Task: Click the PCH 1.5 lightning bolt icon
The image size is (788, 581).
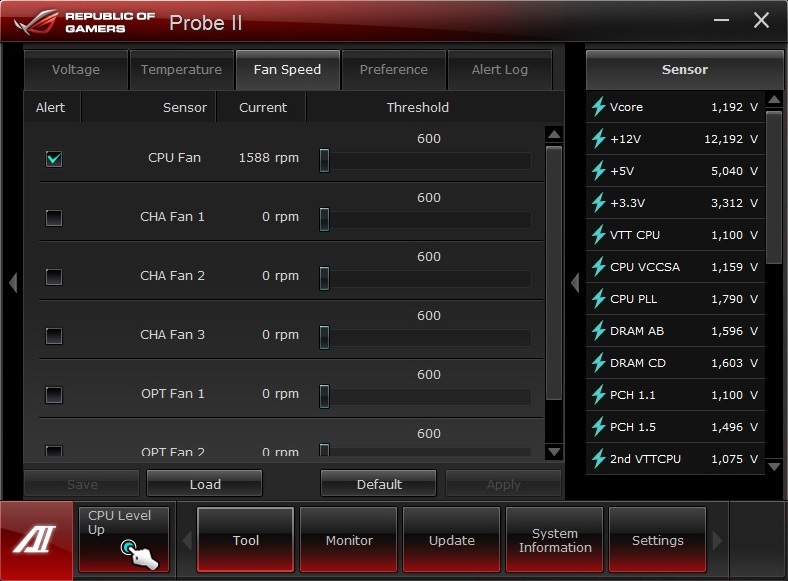Action: click(599, 427)
